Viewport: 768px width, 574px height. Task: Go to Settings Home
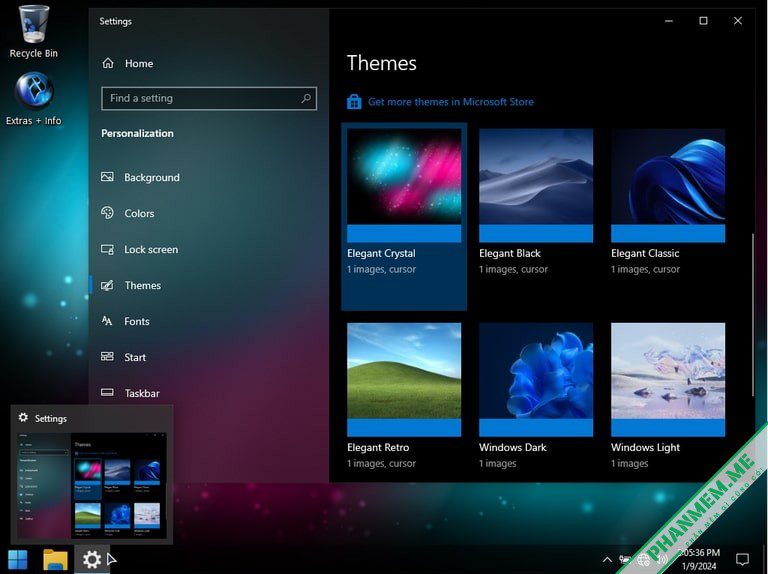point(127,63)
